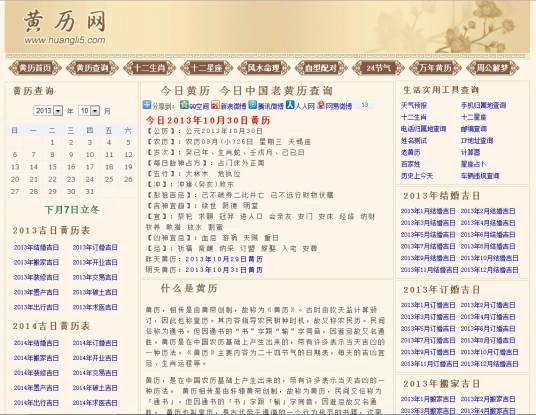Open the 万年黄历 navigation tab
This screenshot has width=536, height=415.
pyautogui.click(x=435, y=68)
